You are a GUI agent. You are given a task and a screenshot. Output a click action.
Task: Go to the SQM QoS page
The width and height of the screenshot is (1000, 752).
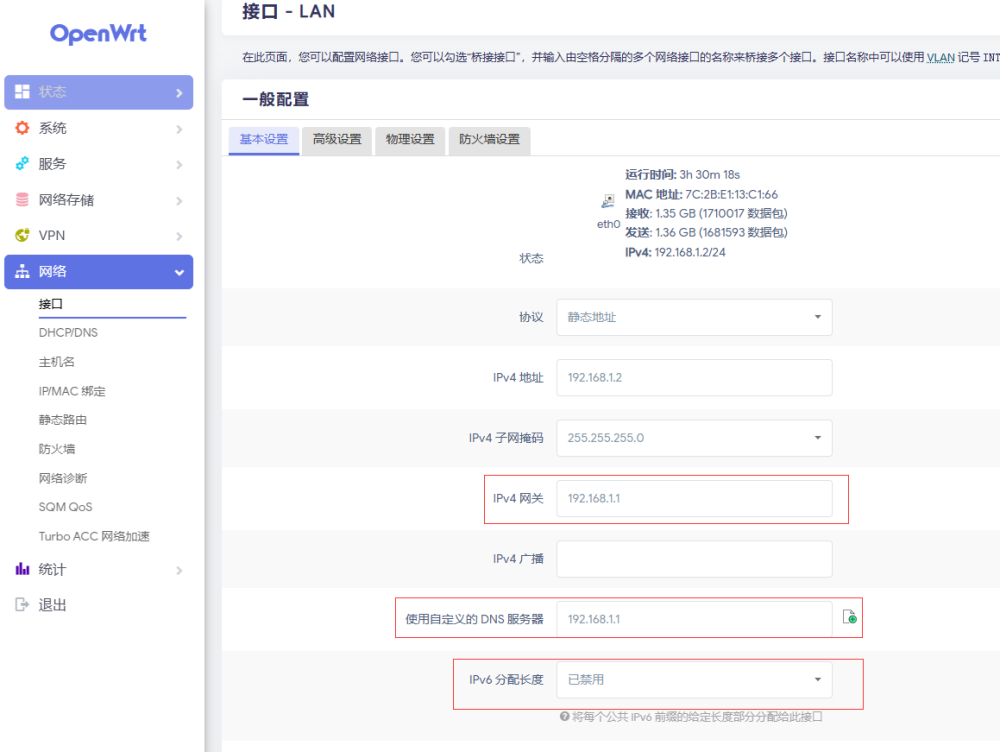66,507
